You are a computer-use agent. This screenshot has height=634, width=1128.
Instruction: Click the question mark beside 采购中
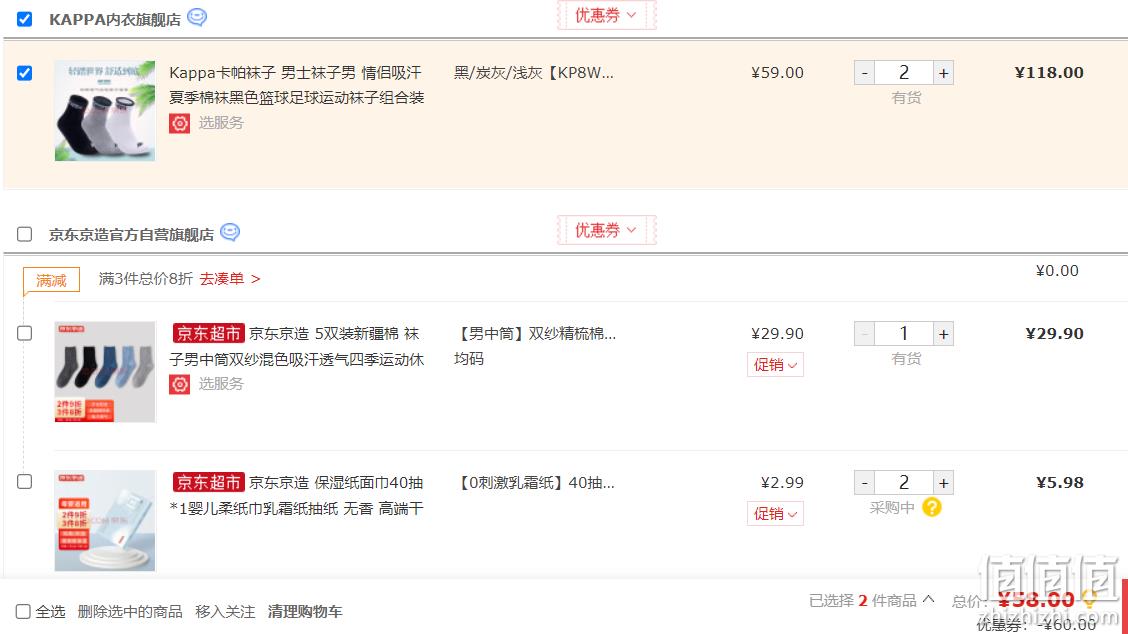pos(932,507)
